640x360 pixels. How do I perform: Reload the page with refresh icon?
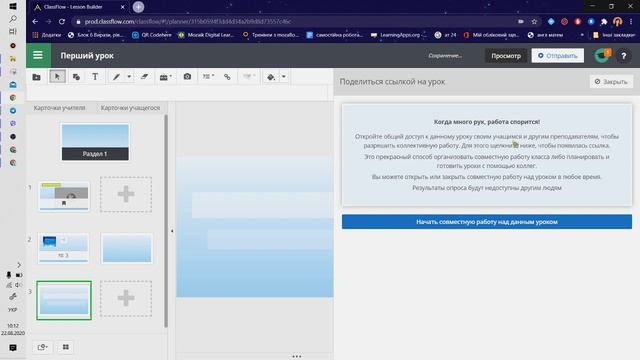[x=62, y=22]
